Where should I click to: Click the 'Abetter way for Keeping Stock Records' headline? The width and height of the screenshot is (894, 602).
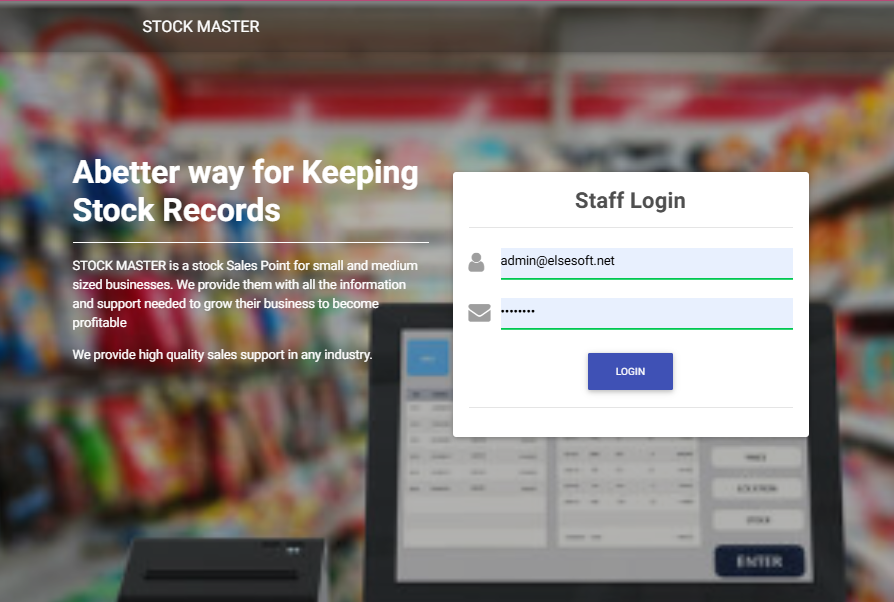pos(246,191)
